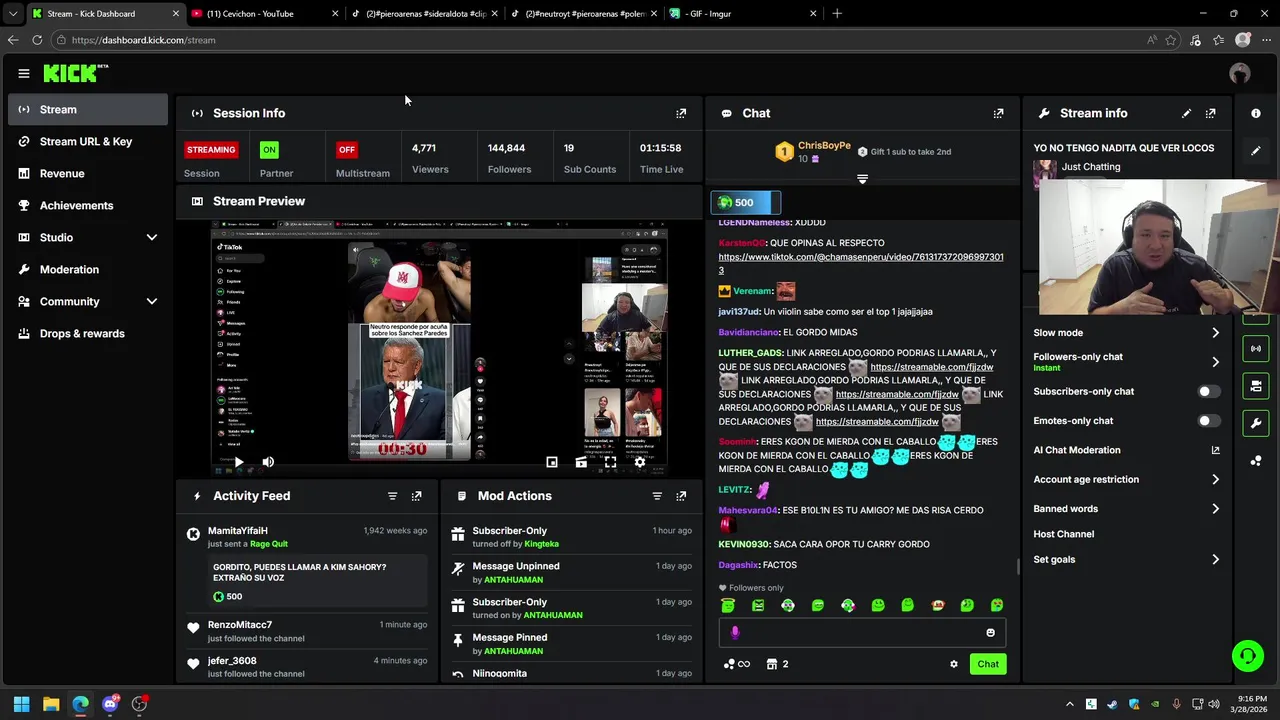Open Stream URL & Key page
The height and width of the screenshot is (720, 1280).
click(88, 141)
